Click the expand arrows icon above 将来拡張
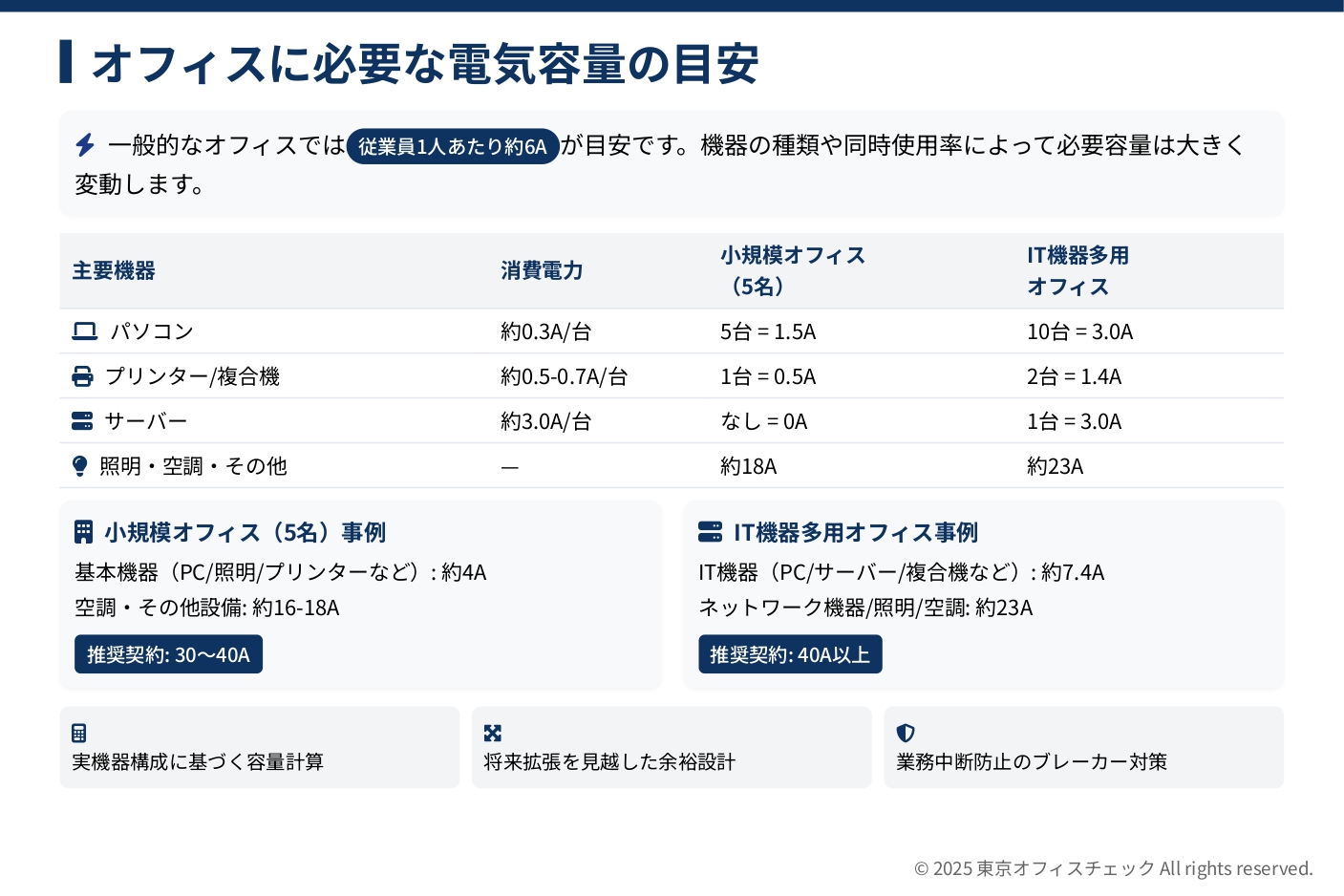 (493, 733)
